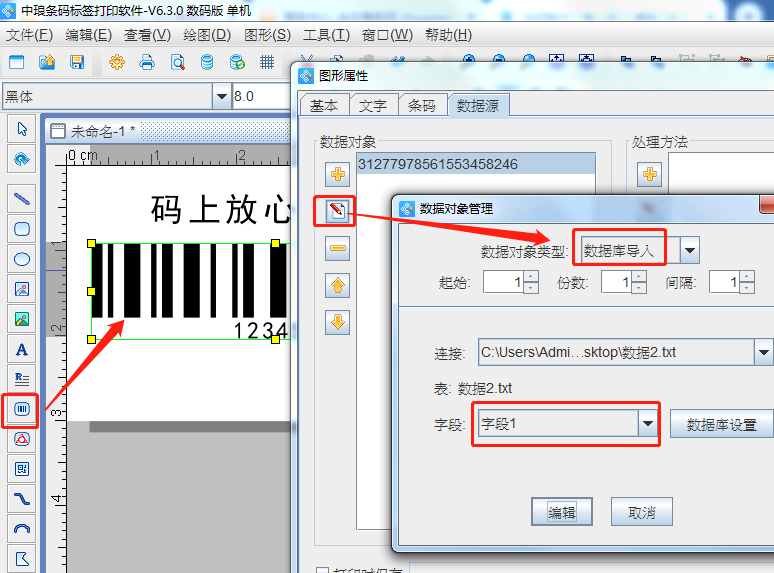Click the 编辑 button in dialog

[561, 512]
